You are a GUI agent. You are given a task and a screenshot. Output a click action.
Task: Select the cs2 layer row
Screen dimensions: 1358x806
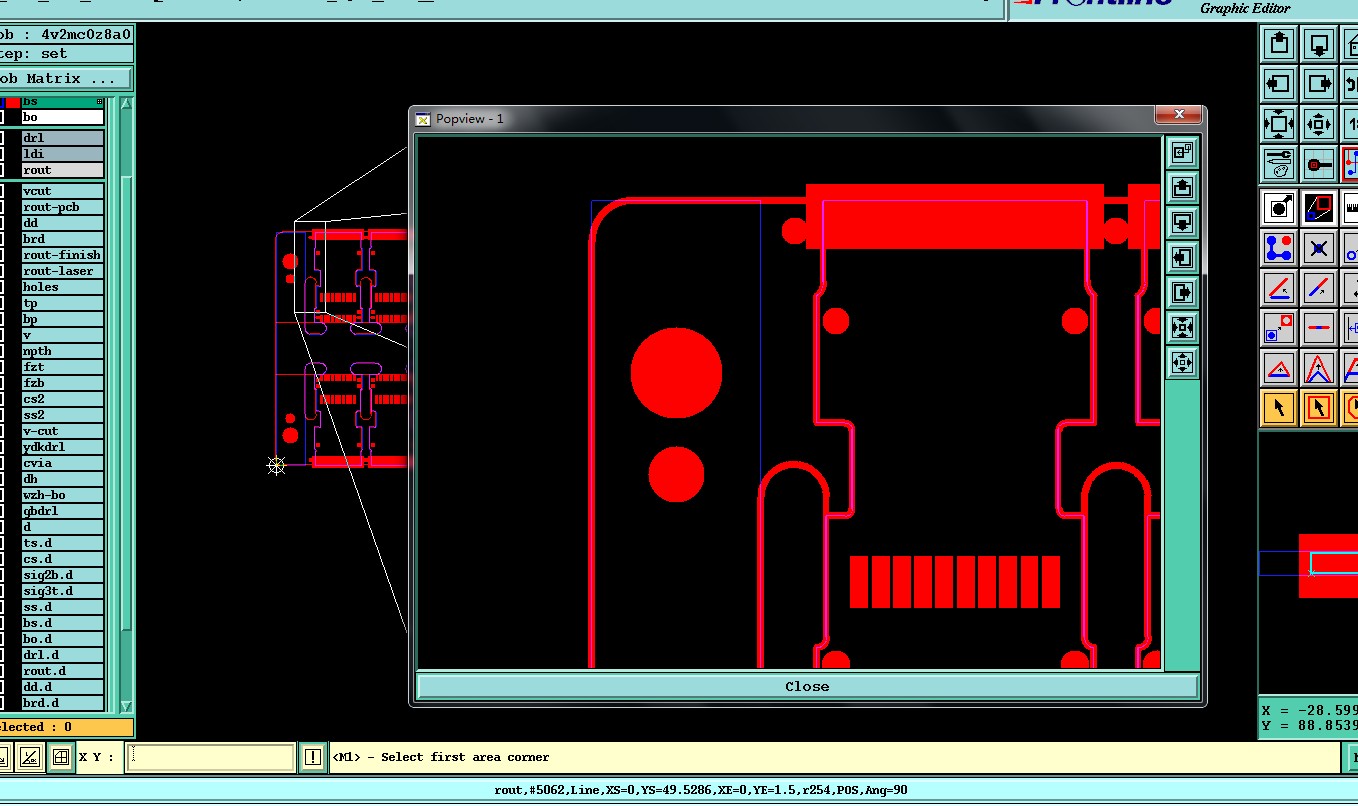coord(62,399)
